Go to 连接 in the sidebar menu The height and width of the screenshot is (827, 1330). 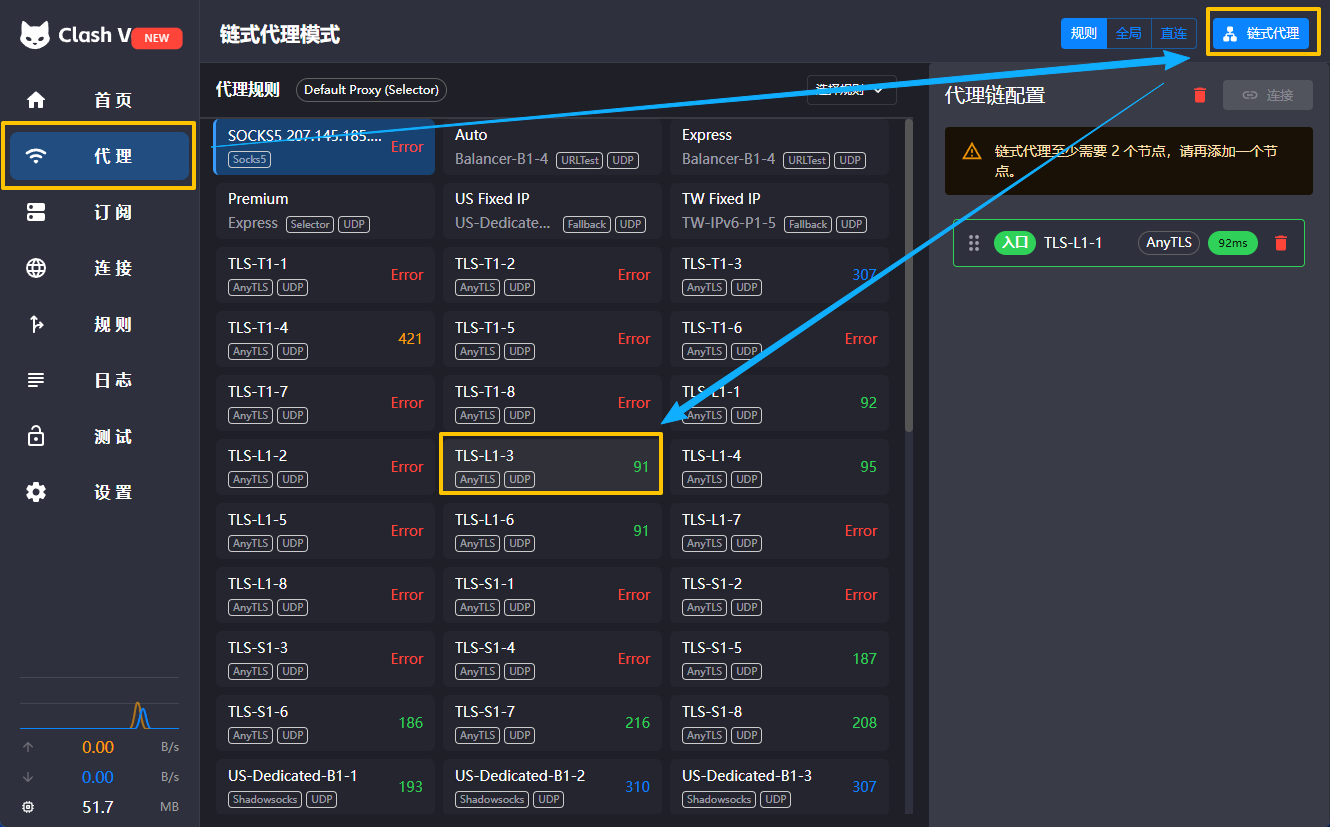click(x=113, y=268)
